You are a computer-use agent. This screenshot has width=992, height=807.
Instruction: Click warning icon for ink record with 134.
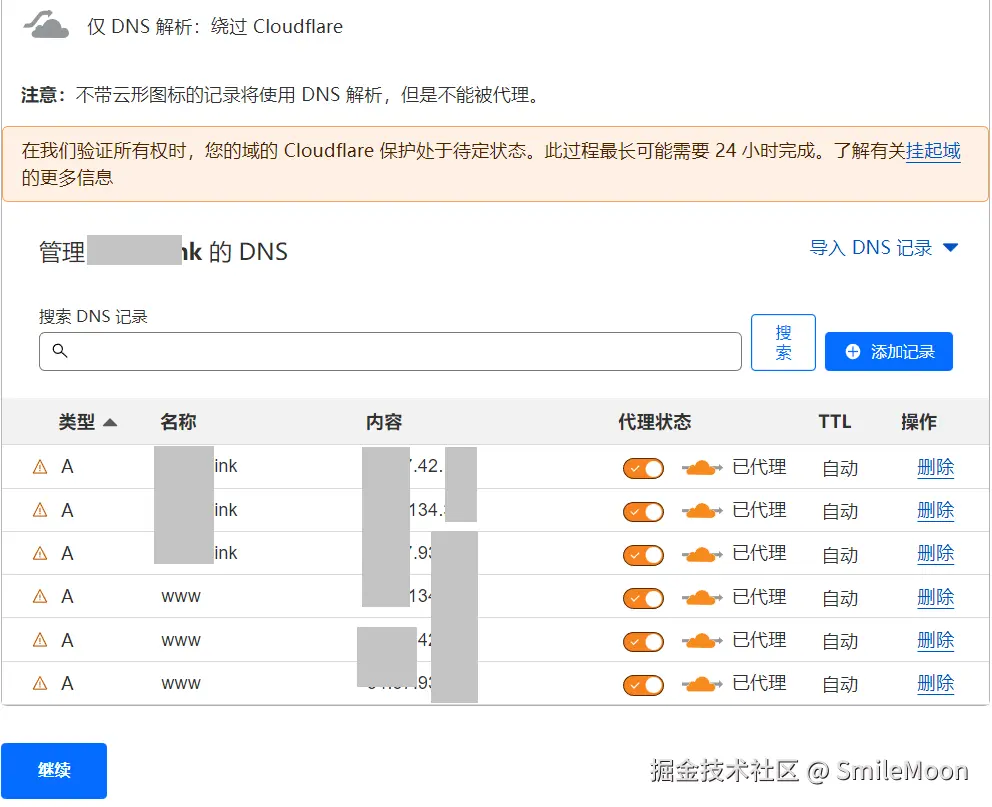40,510
